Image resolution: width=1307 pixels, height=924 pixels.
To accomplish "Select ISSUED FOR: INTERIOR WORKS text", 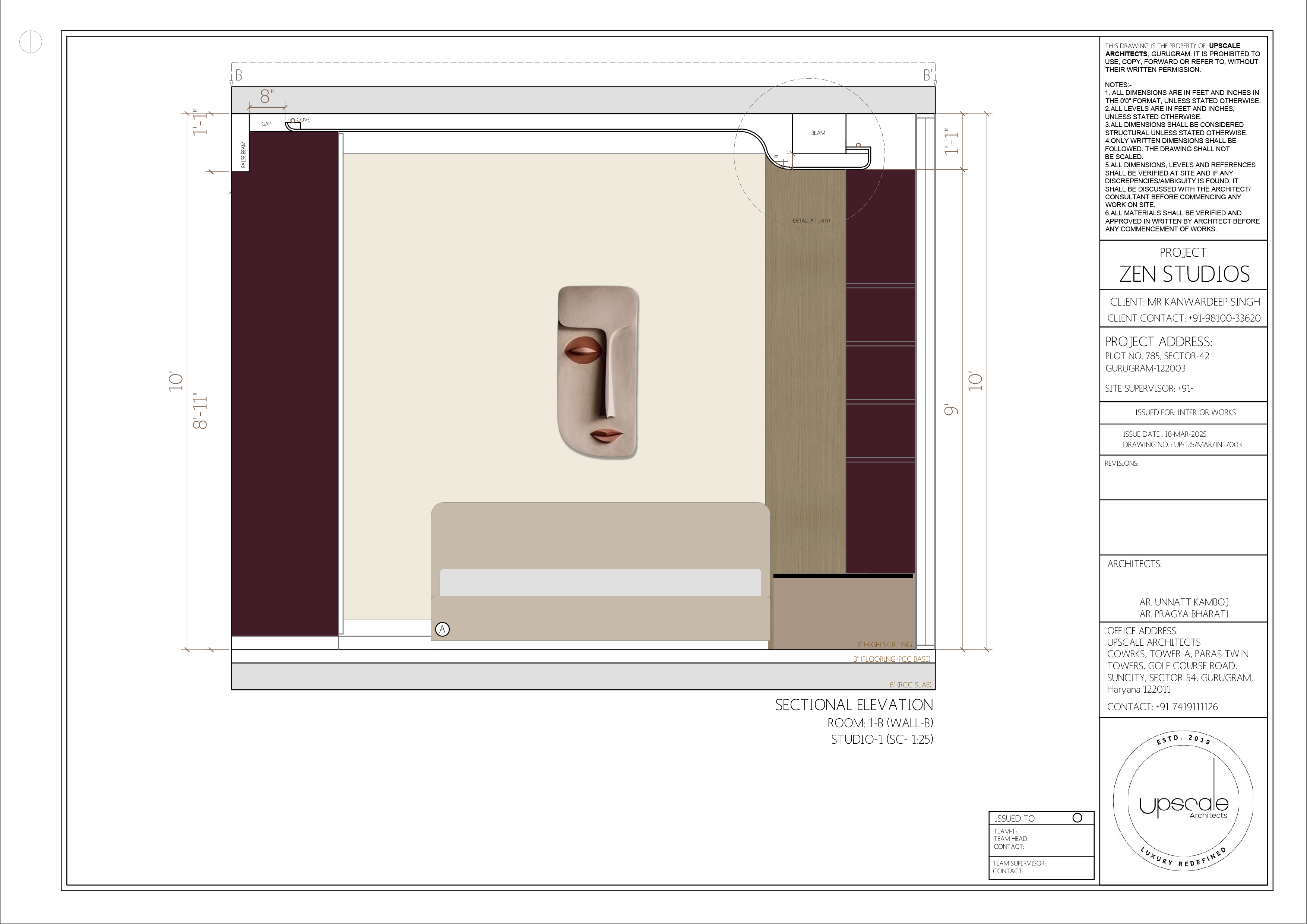I will [1185, 412].
